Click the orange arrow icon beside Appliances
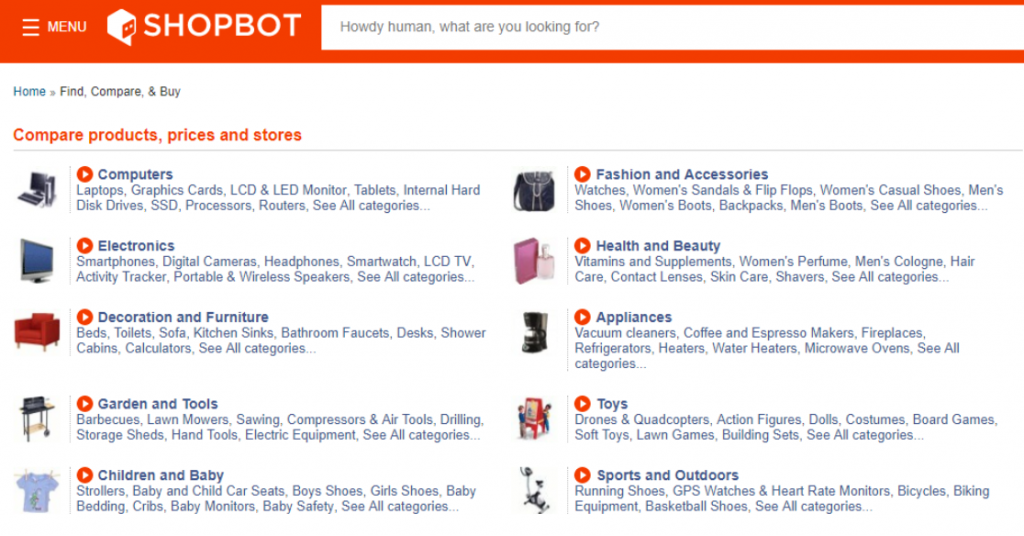Screen dimensions: 1024x536 click(583, 317)
